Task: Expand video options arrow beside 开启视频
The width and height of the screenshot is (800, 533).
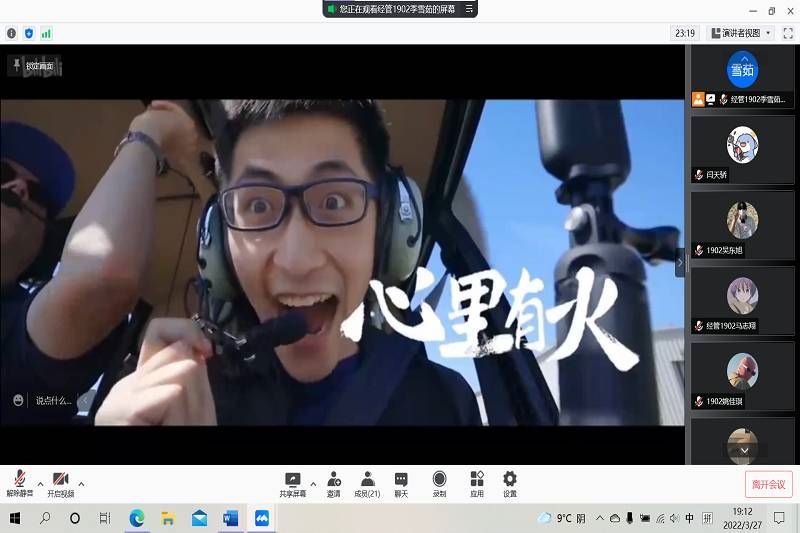Action: 81,483
